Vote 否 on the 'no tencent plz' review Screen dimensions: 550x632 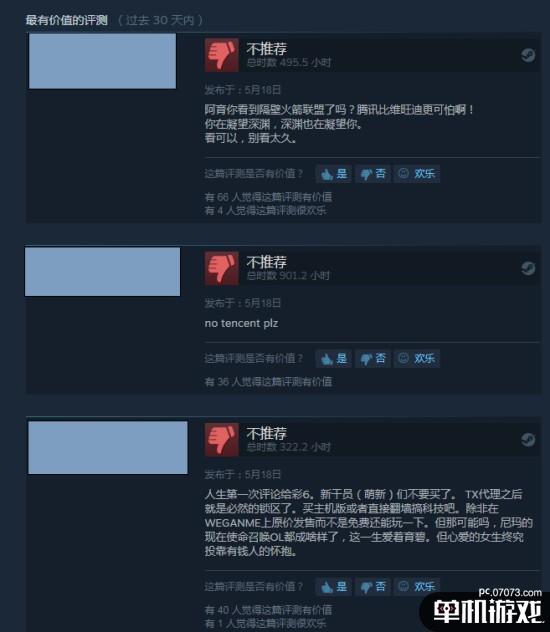point(373,359)
